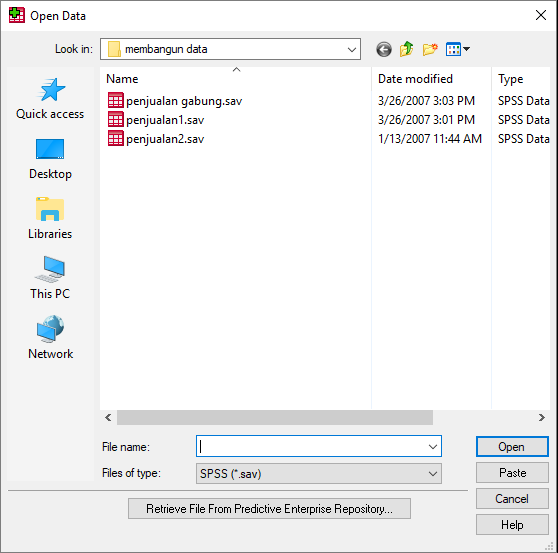Sort files by Name column header
This screenshot has height=553, width=558.
[236, 79]
